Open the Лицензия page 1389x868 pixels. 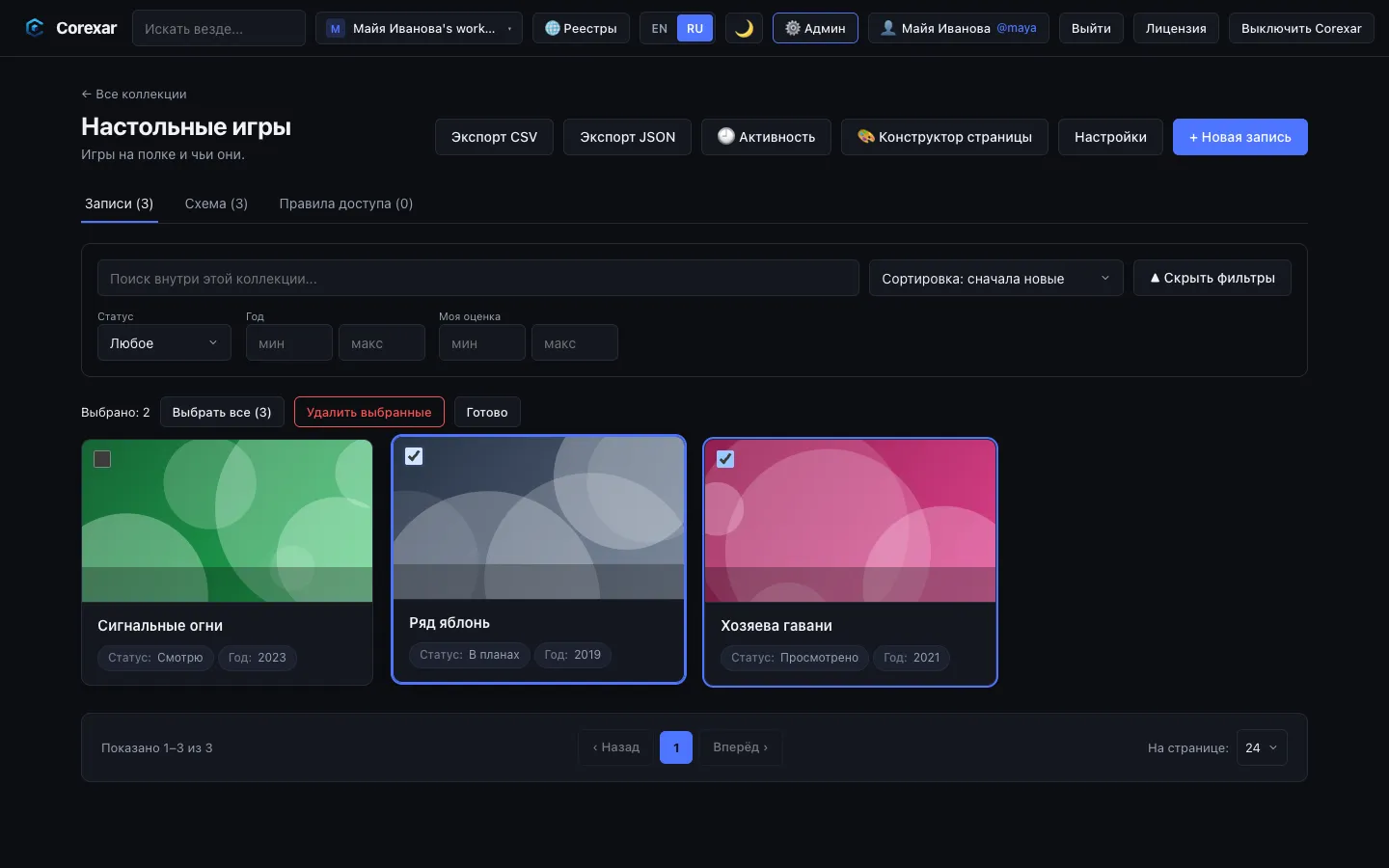tap(1176, 28)
